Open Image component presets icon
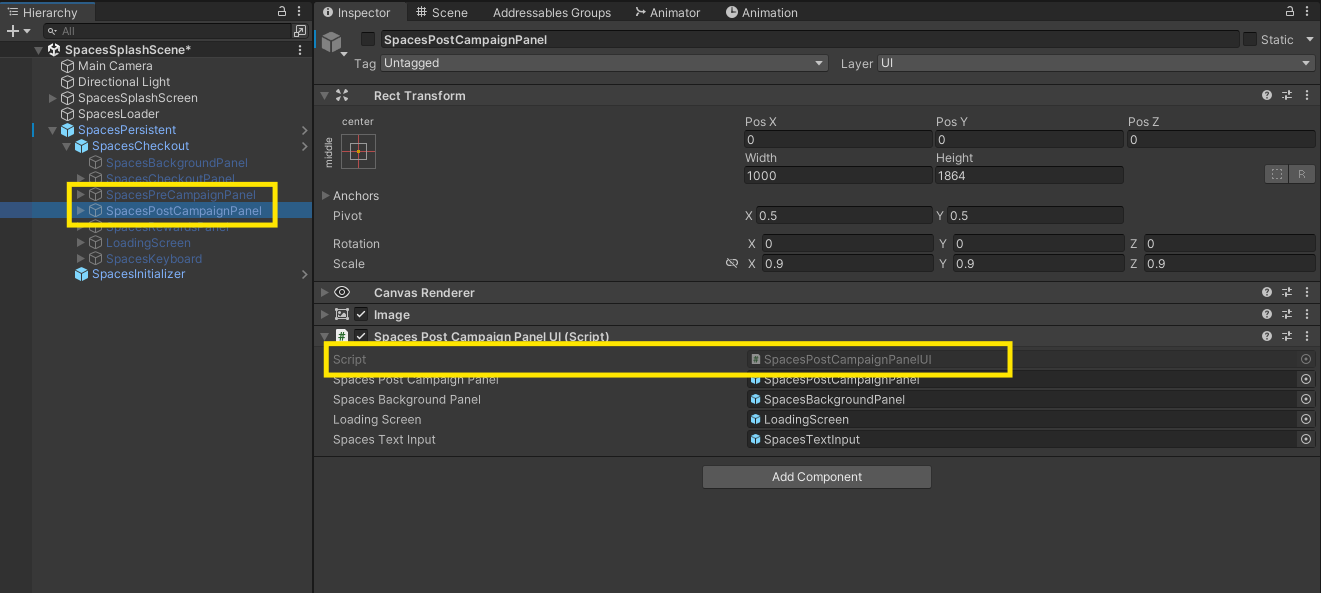 click(x=1287, y=315)
